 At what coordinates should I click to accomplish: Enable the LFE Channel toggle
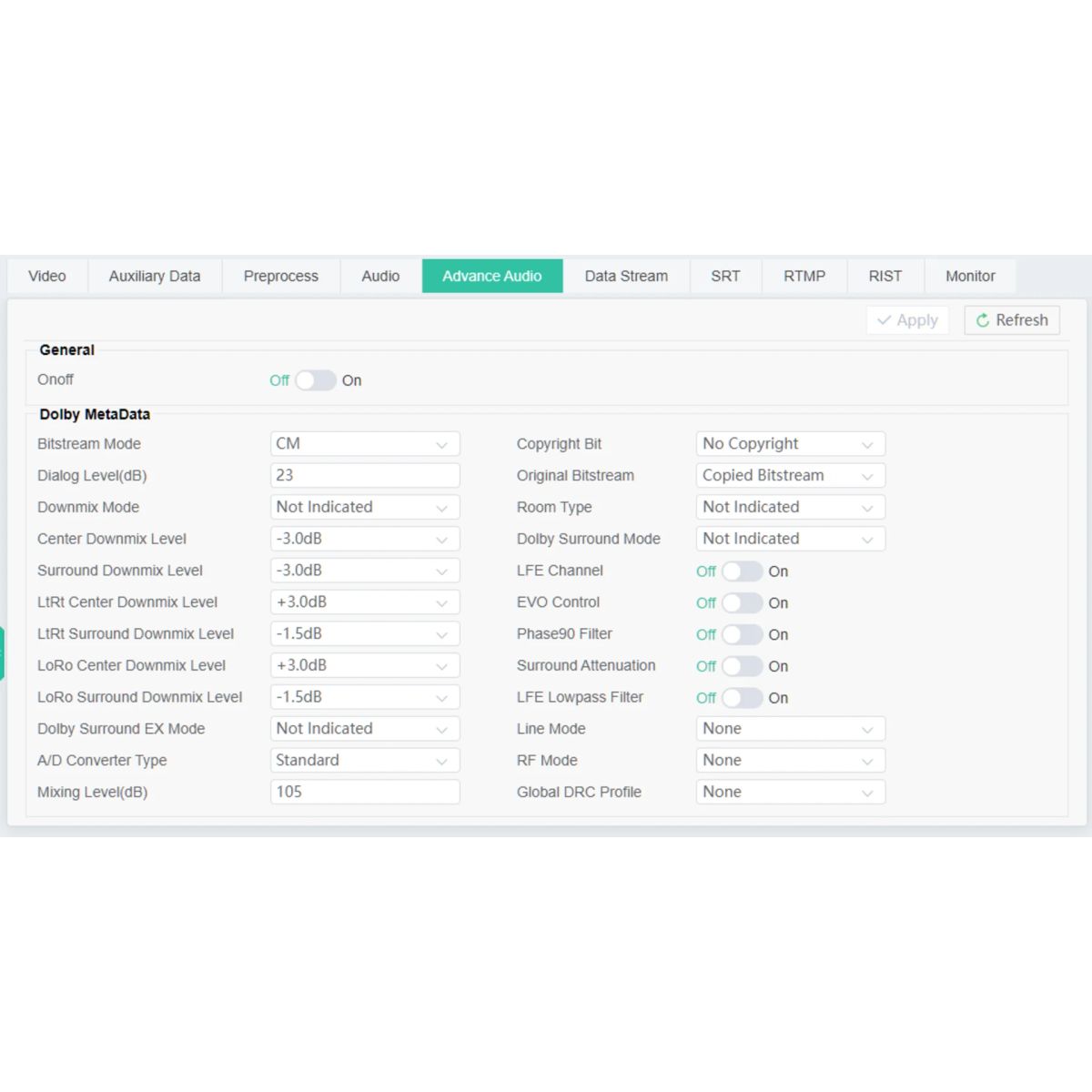click(741, 571)
